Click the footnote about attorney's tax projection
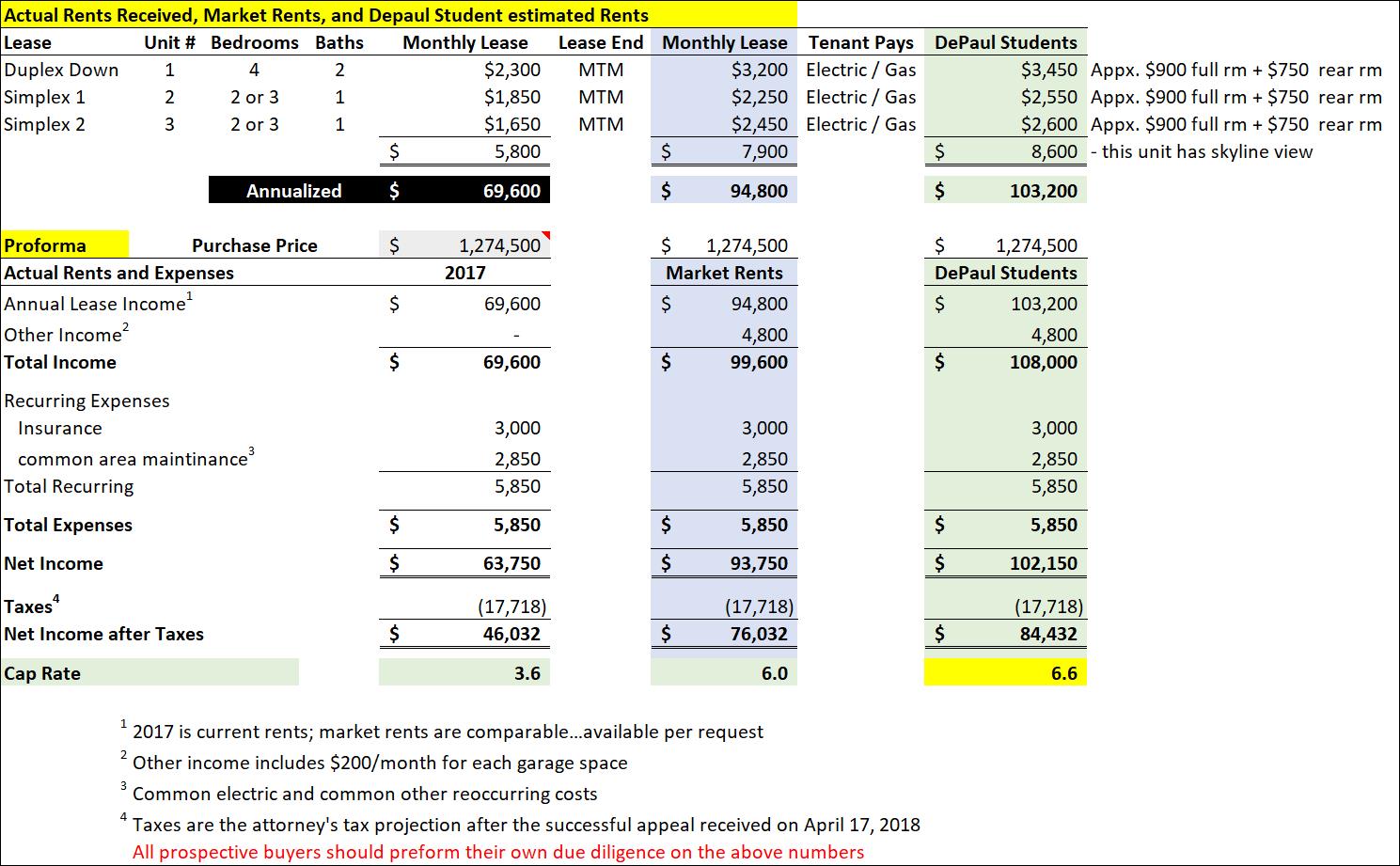1400x866 pixels. [520, 824]
